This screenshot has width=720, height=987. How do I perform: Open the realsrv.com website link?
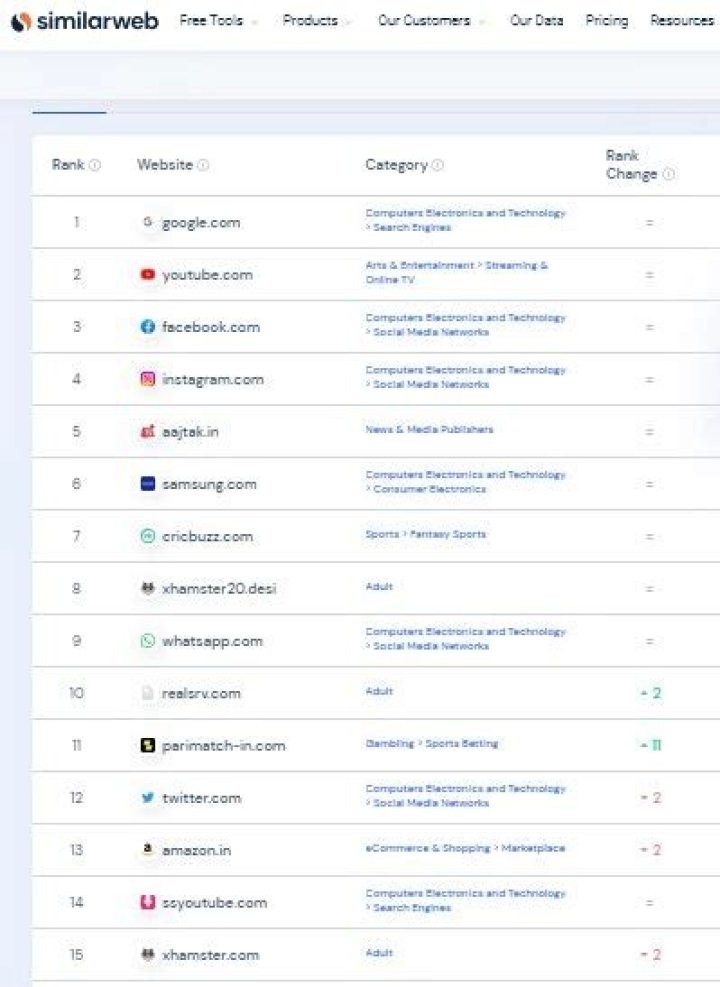click(201, 693)
